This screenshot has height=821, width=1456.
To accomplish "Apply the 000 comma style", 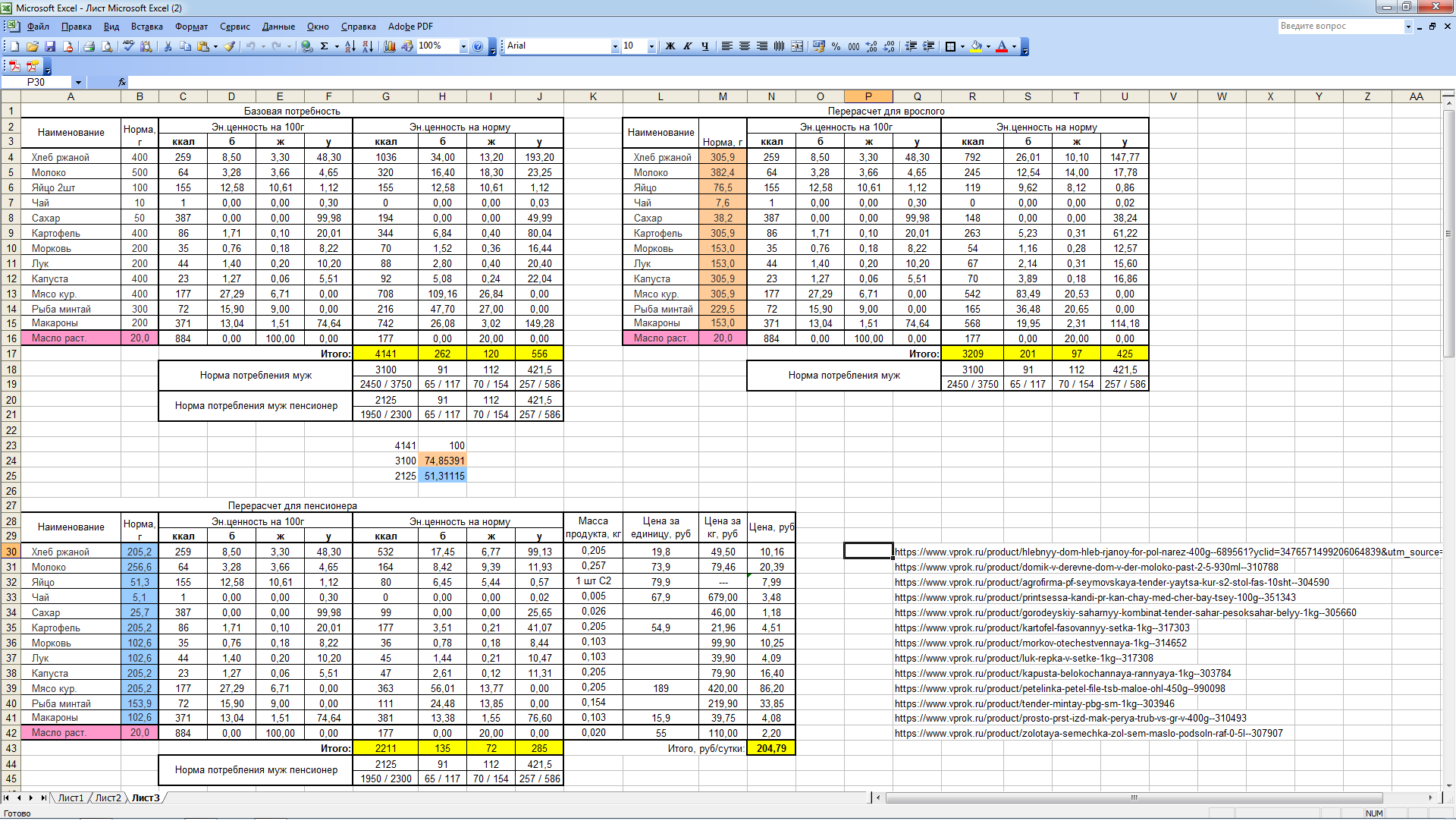I will (x=854, y=46).
